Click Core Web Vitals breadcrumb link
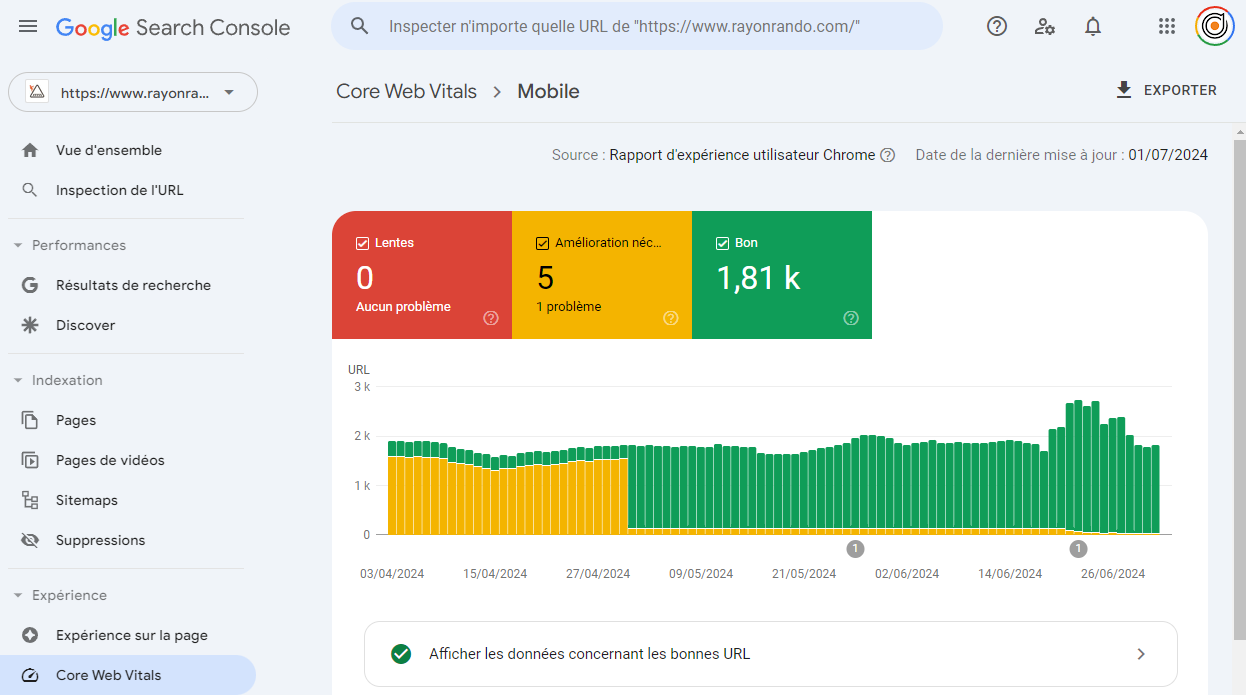1246x695 pixels. pos(407,91)
